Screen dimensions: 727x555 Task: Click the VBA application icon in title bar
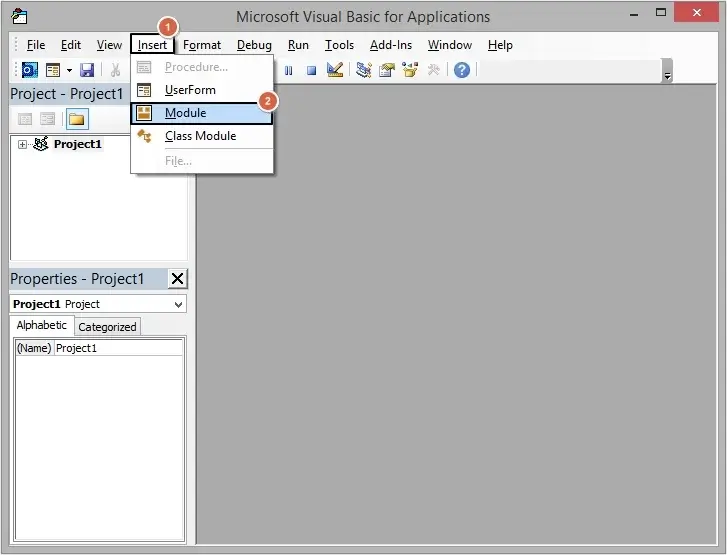coord(20,16)
